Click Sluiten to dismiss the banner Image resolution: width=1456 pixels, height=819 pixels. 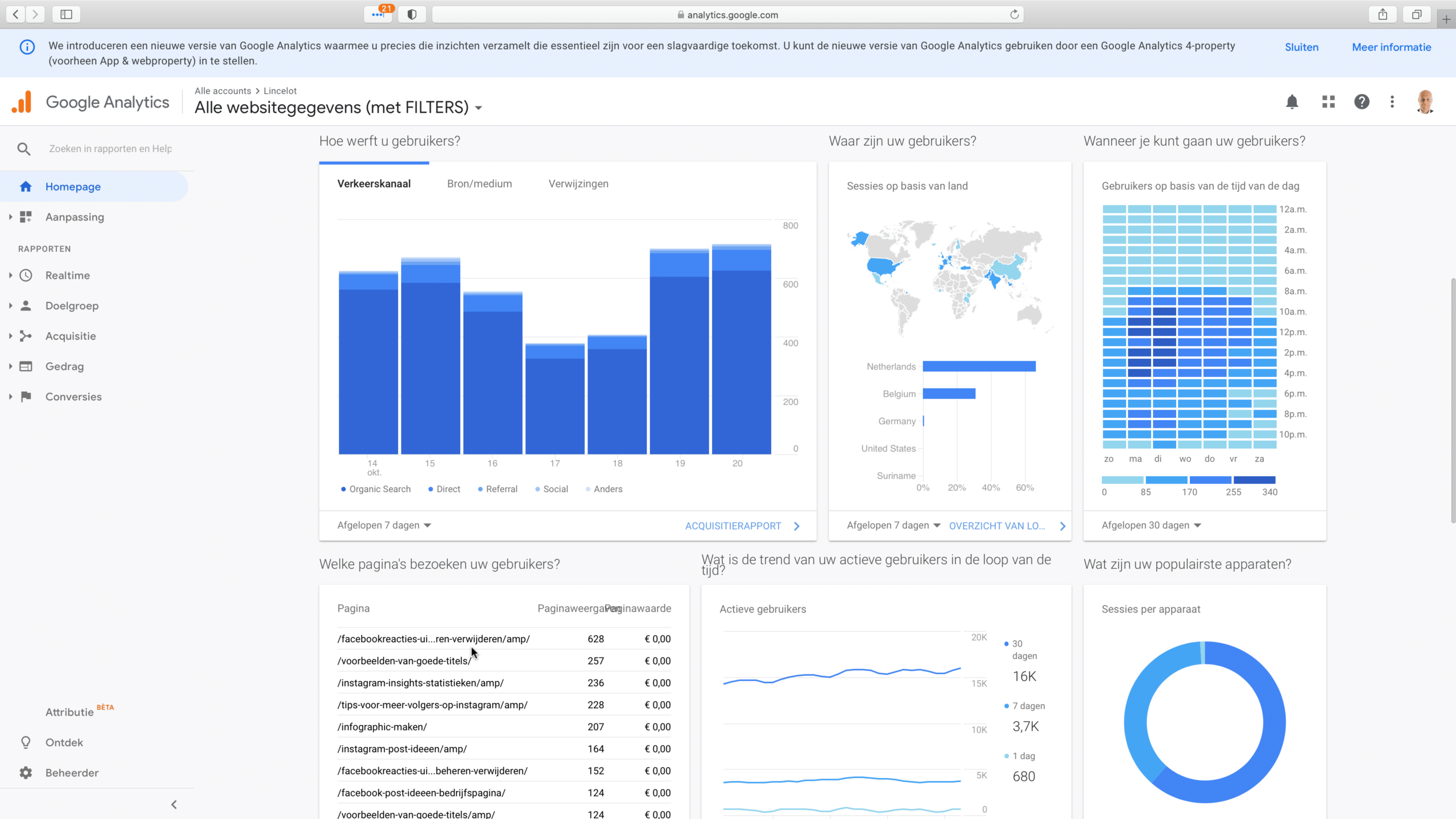click(1301, 47)
